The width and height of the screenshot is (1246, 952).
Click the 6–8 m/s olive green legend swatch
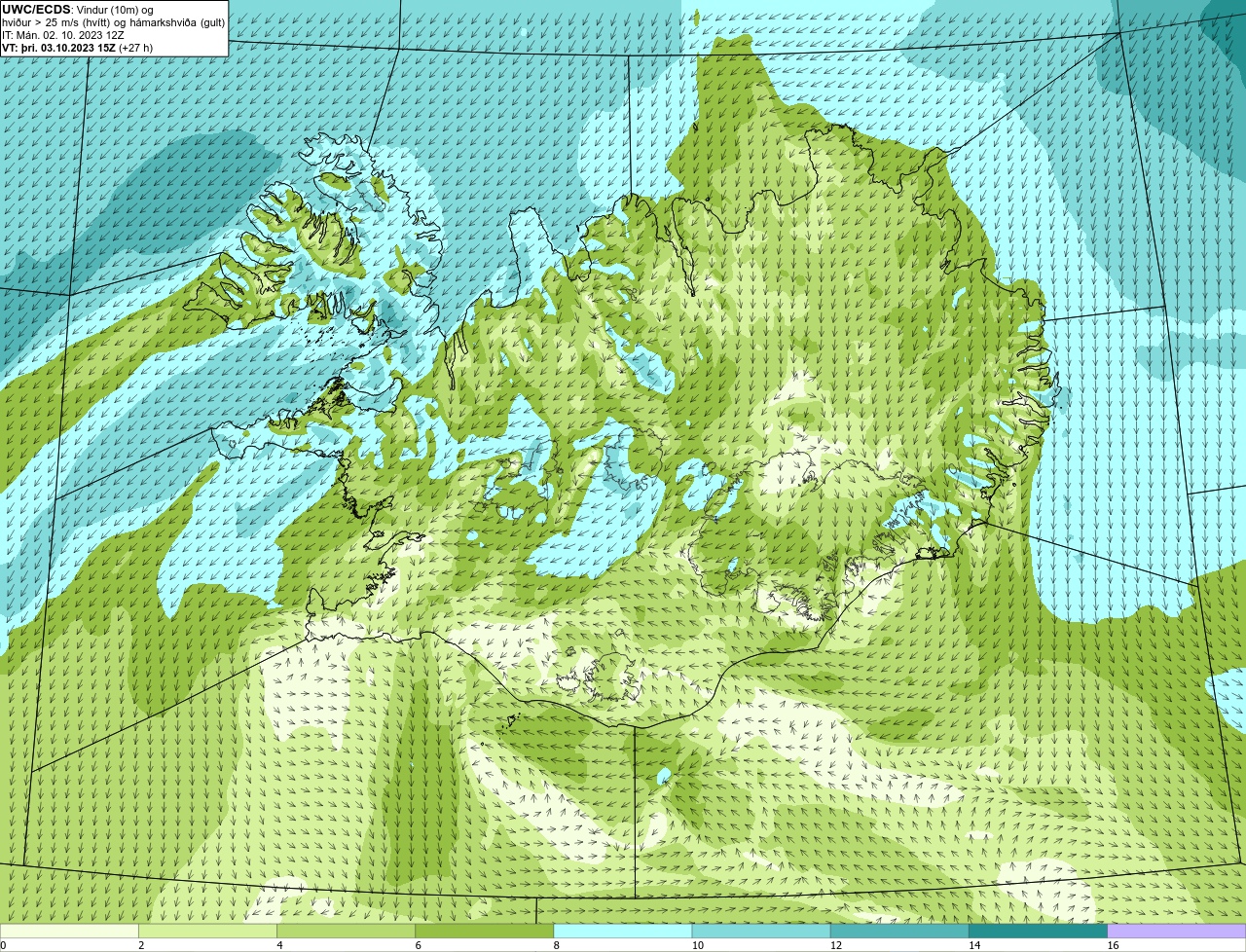(x=484, y=932)
